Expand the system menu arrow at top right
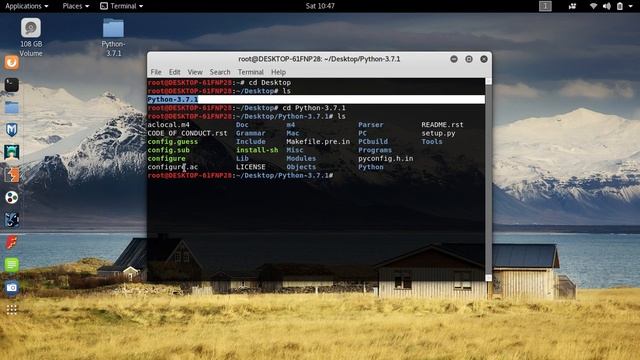640x360 pixels. (631, 6)
